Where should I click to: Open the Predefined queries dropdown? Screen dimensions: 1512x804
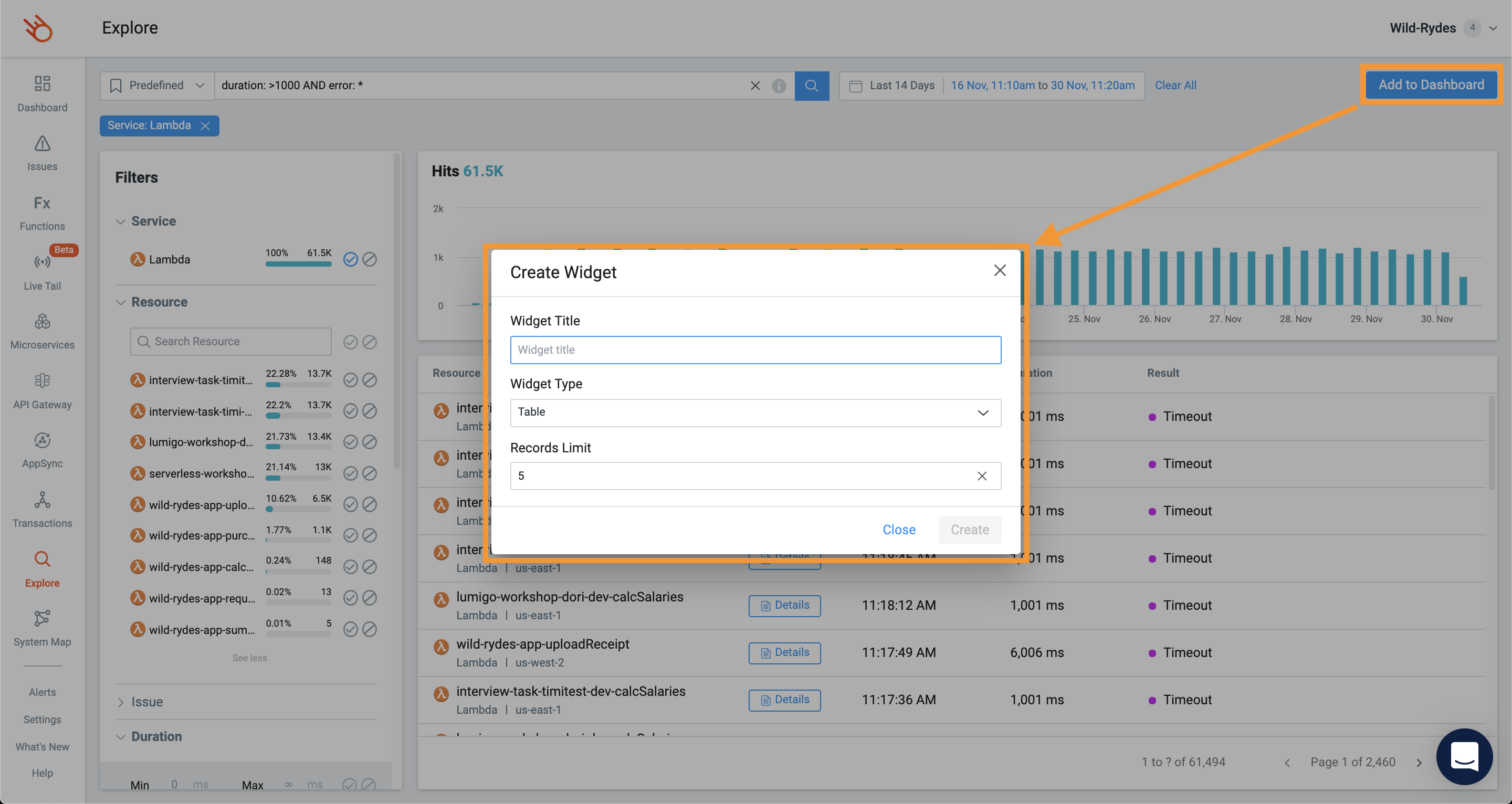pos(157,86)
